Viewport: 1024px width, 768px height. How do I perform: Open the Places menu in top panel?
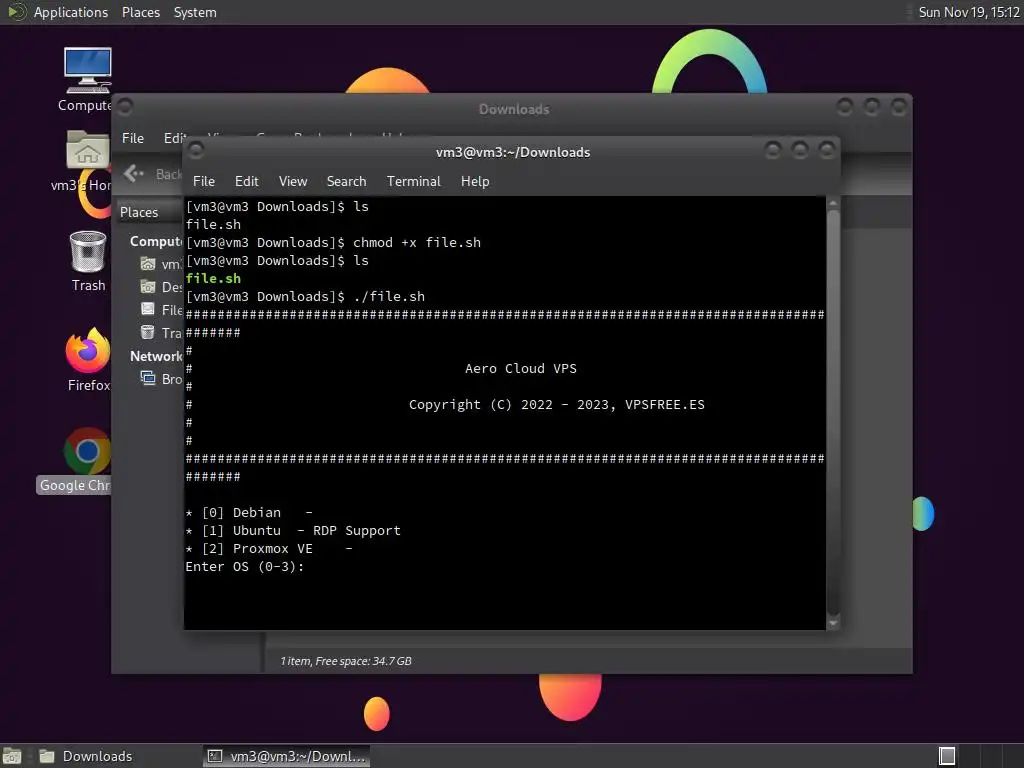pyautogui.click(x=140, y=12)
